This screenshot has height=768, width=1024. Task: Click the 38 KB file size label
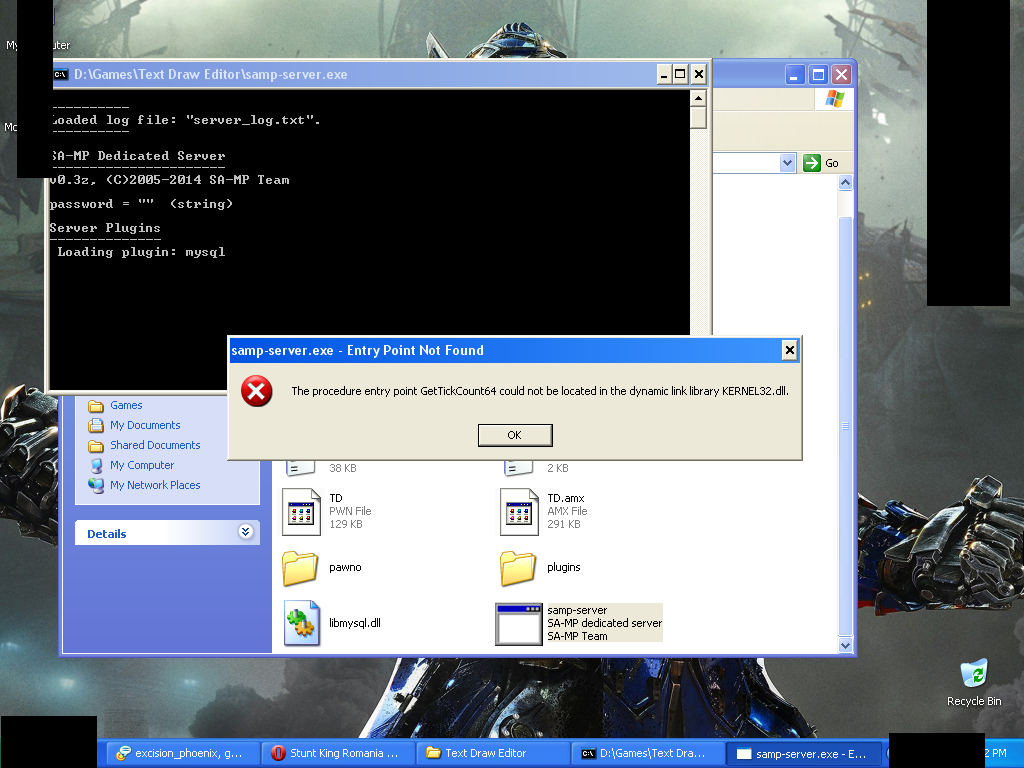pyautogui.click(x=343, y=468)
